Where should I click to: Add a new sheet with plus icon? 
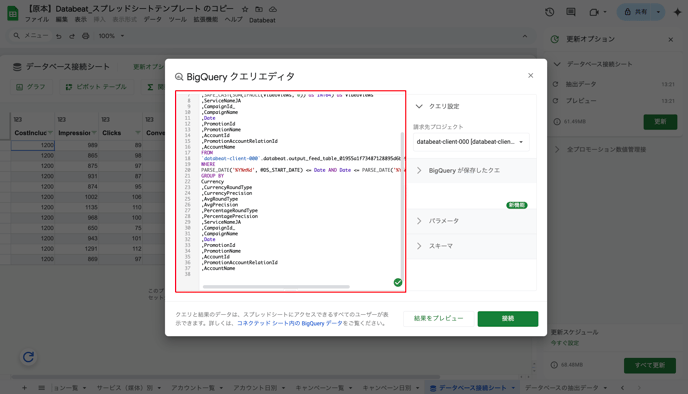(x=24, y=388)
